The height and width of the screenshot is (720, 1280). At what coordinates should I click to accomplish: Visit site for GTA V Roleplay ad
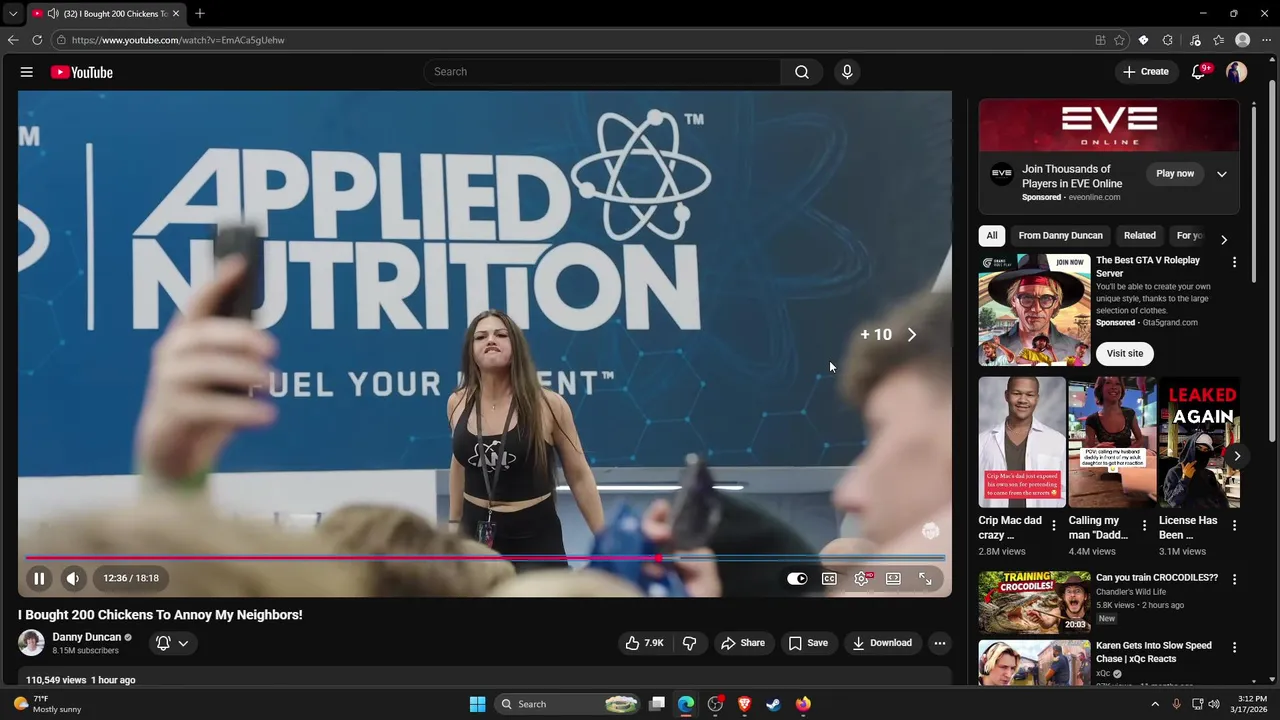[1125, 353]
